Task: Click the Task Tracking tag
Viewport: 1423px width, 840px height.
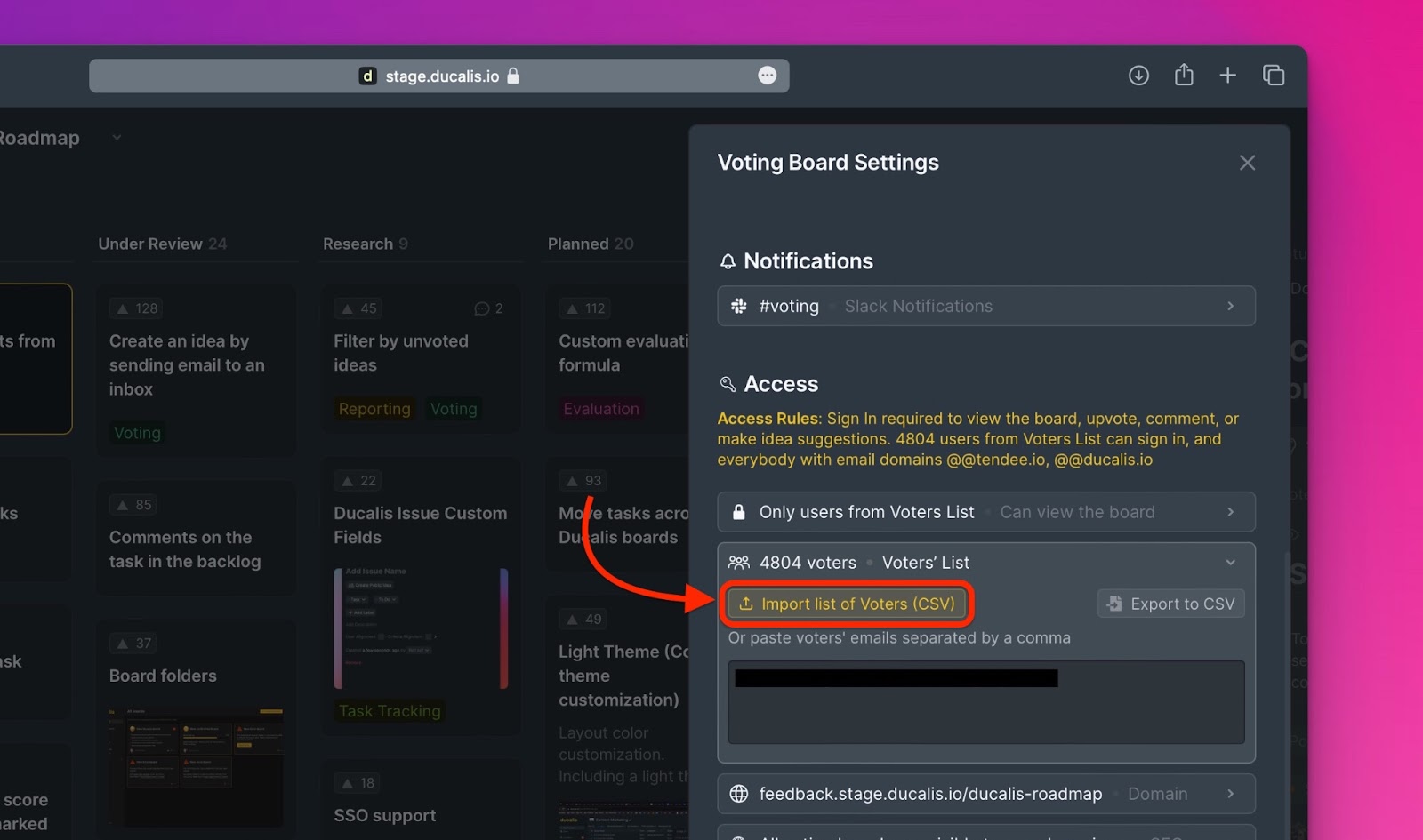Action: click(x=390, y=711)
